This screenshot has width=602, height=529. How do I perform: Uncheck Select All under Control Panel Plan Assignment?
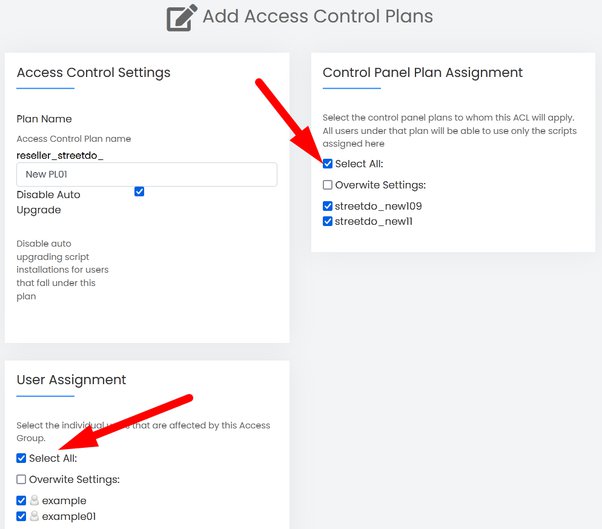point(327,164)
